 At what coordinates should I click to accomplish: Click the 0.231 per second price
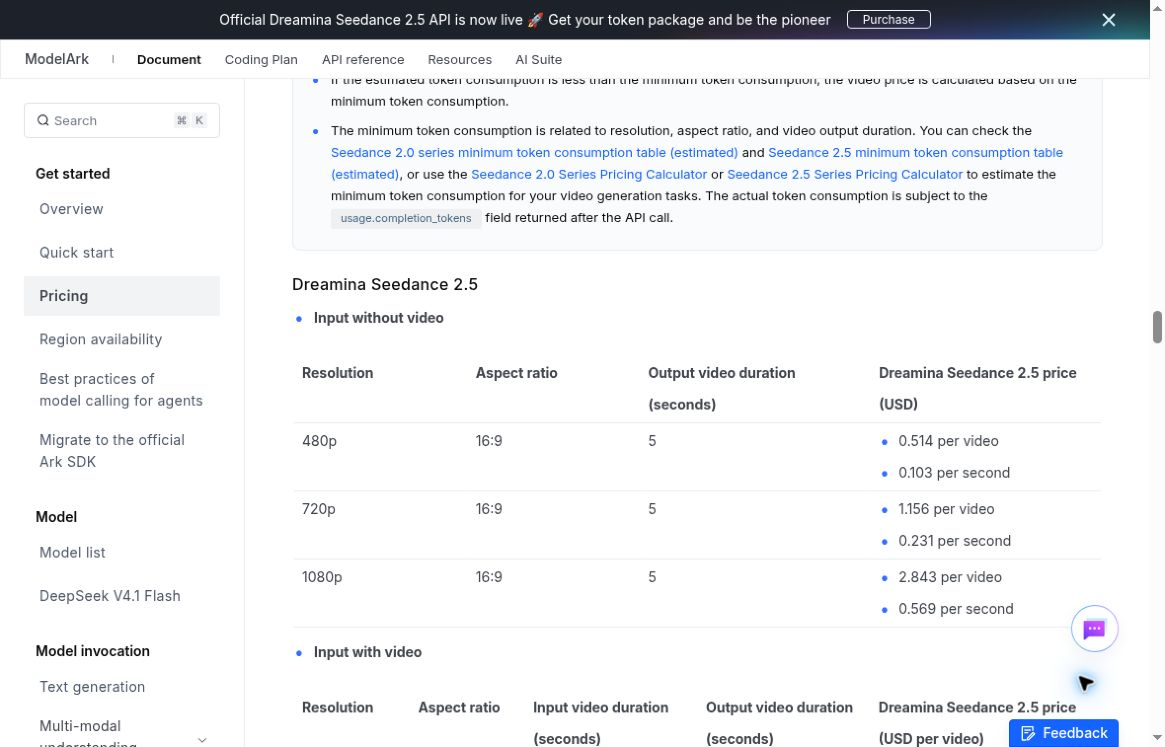pyautogui.click(x=954, y=541)
